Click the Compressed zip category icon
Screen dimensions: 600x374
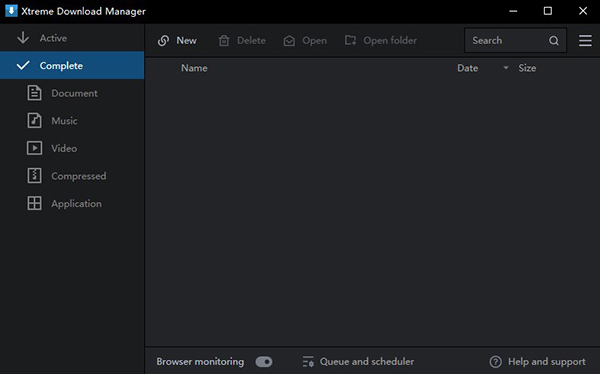pyautogui.click(x=34, y=176)
